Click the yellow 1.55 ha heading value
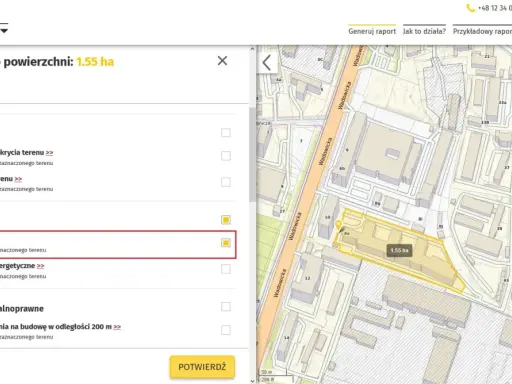This screenshot has width=512, height=384. [95, 62]
